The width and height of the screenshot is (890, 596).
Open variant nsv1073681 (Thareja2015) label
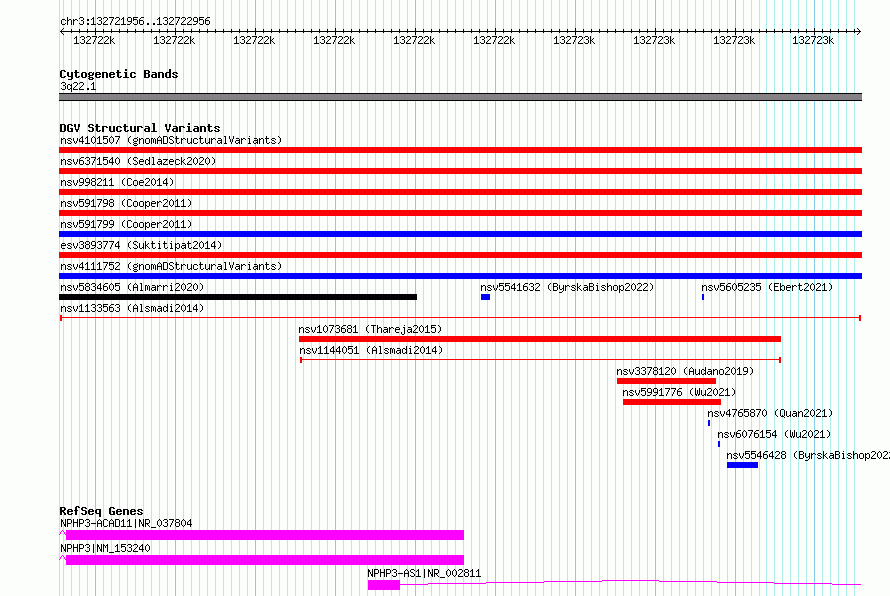pos(370,329)
